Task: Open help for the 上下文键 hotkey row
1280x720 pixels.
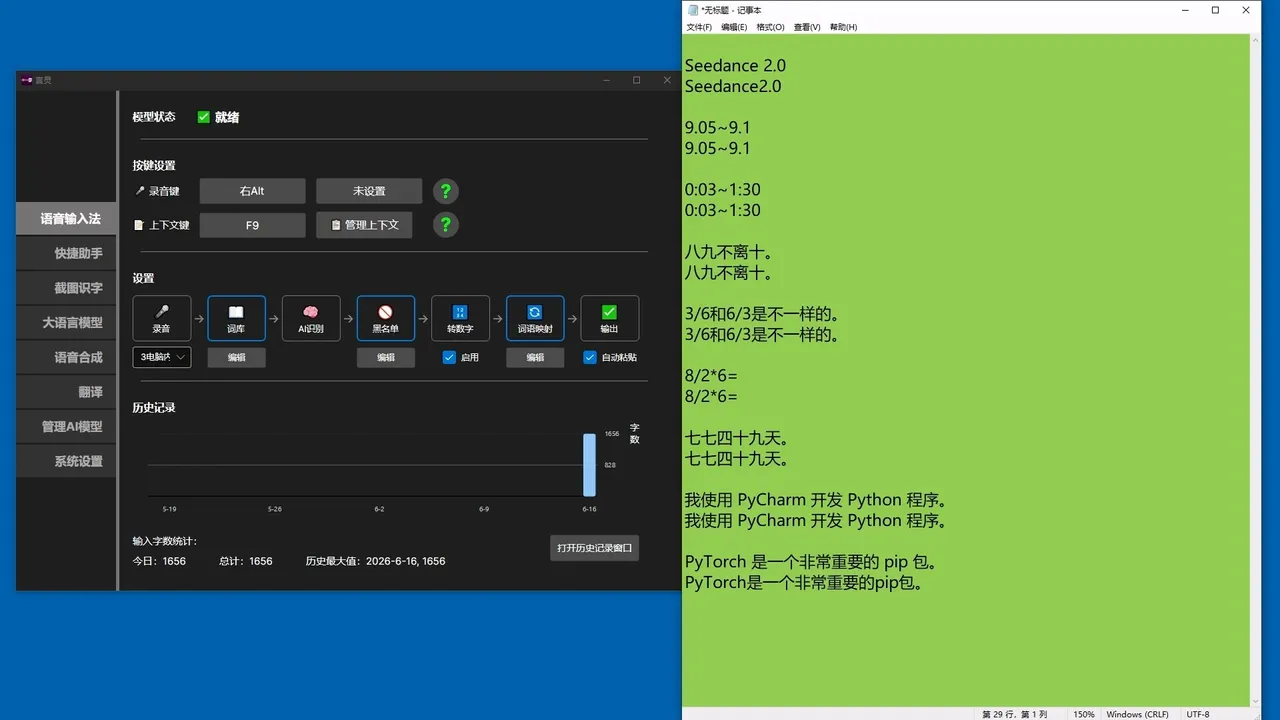Action: coord(446,225)
